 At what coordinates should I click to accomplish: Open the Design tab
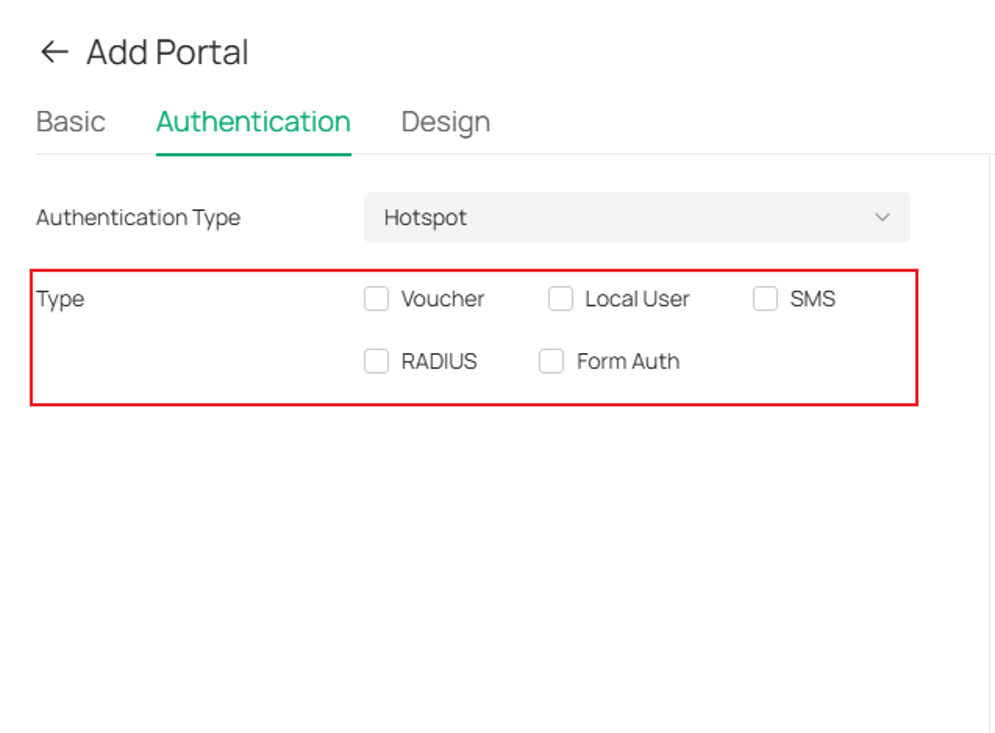(445, 121)
